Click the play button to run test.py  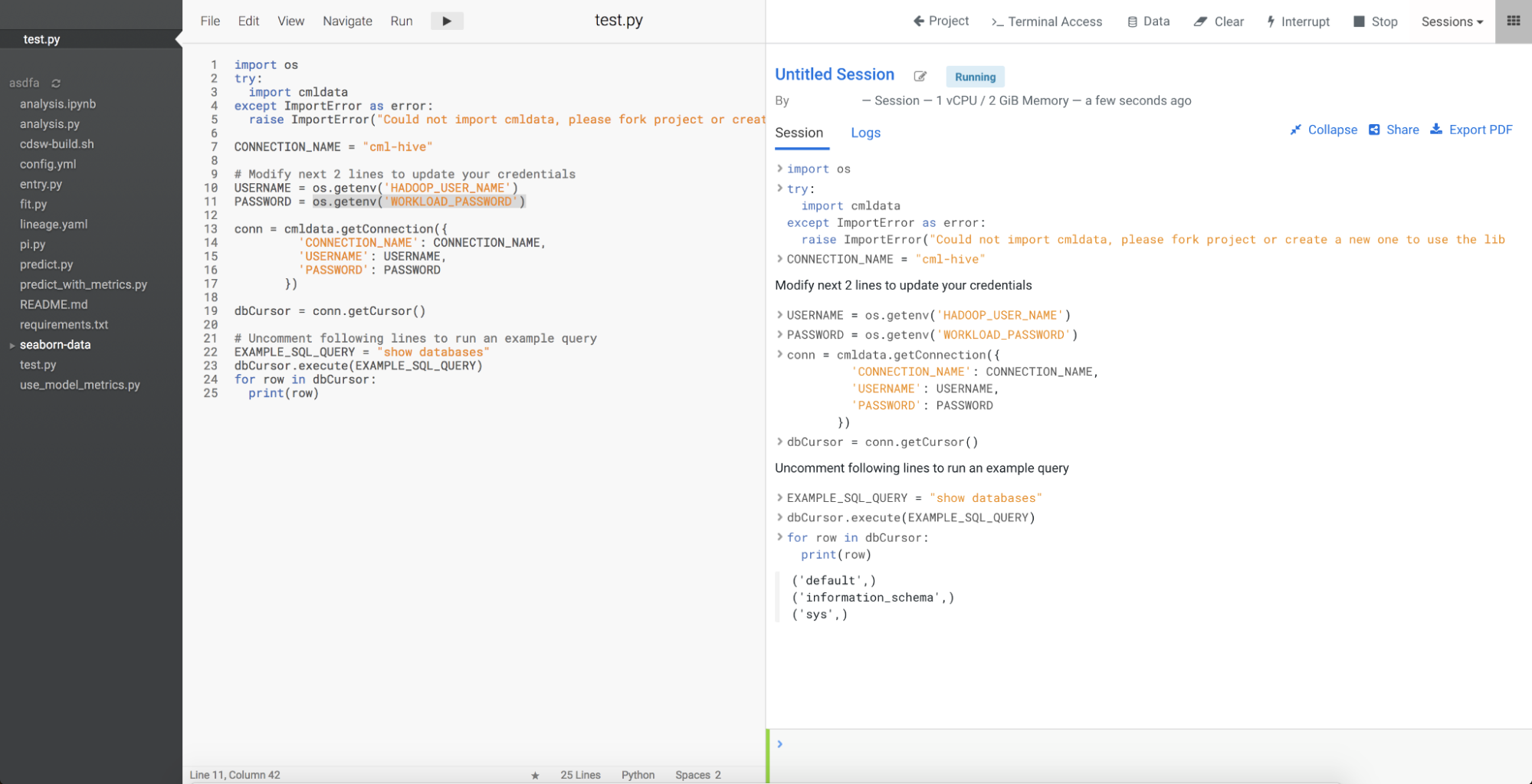tap(447, 21)
